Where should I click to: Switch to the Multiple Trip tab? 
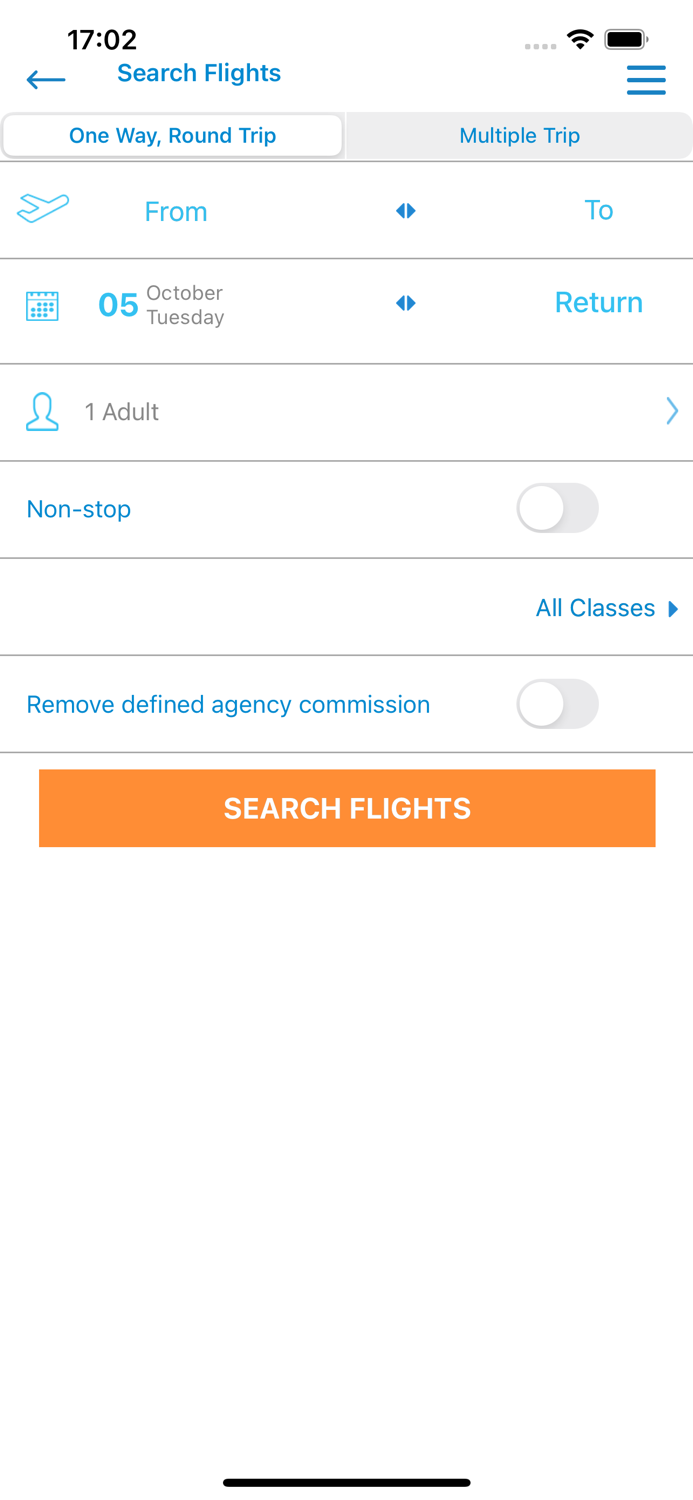519,136
